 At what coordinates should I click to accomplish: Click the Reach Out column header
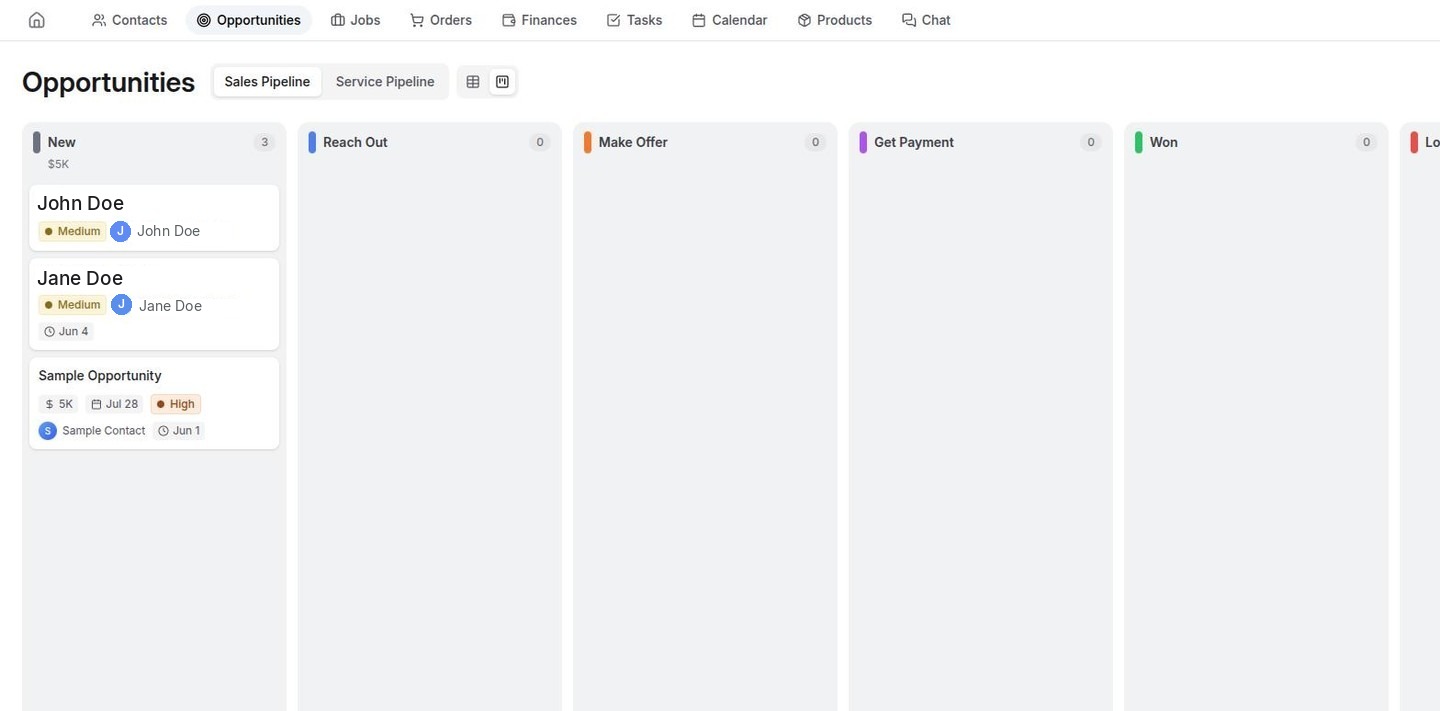[x=355, y=142]
